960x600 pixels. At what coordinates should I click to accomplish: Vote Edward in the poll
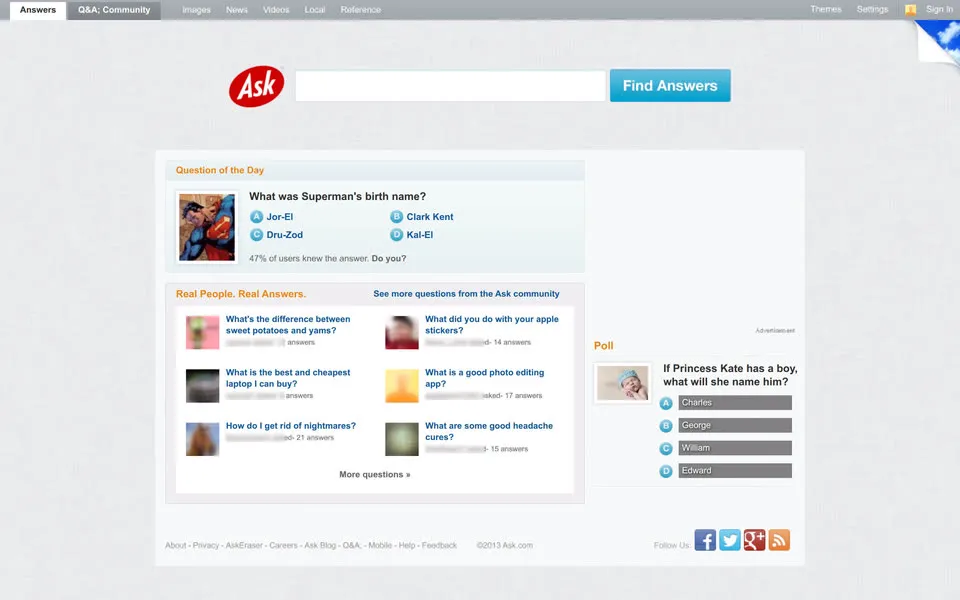click(735, 470)
